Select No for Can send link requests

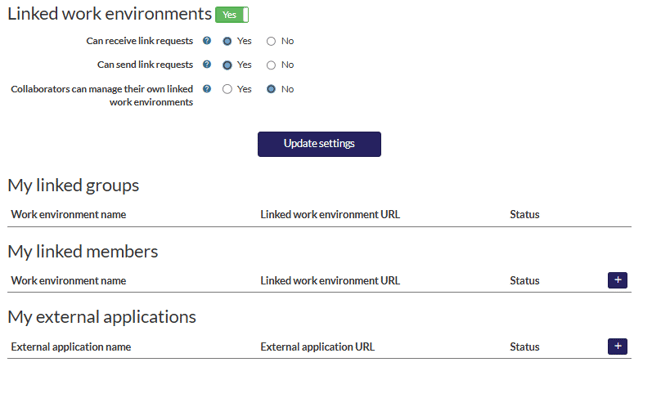click(271, 65)
